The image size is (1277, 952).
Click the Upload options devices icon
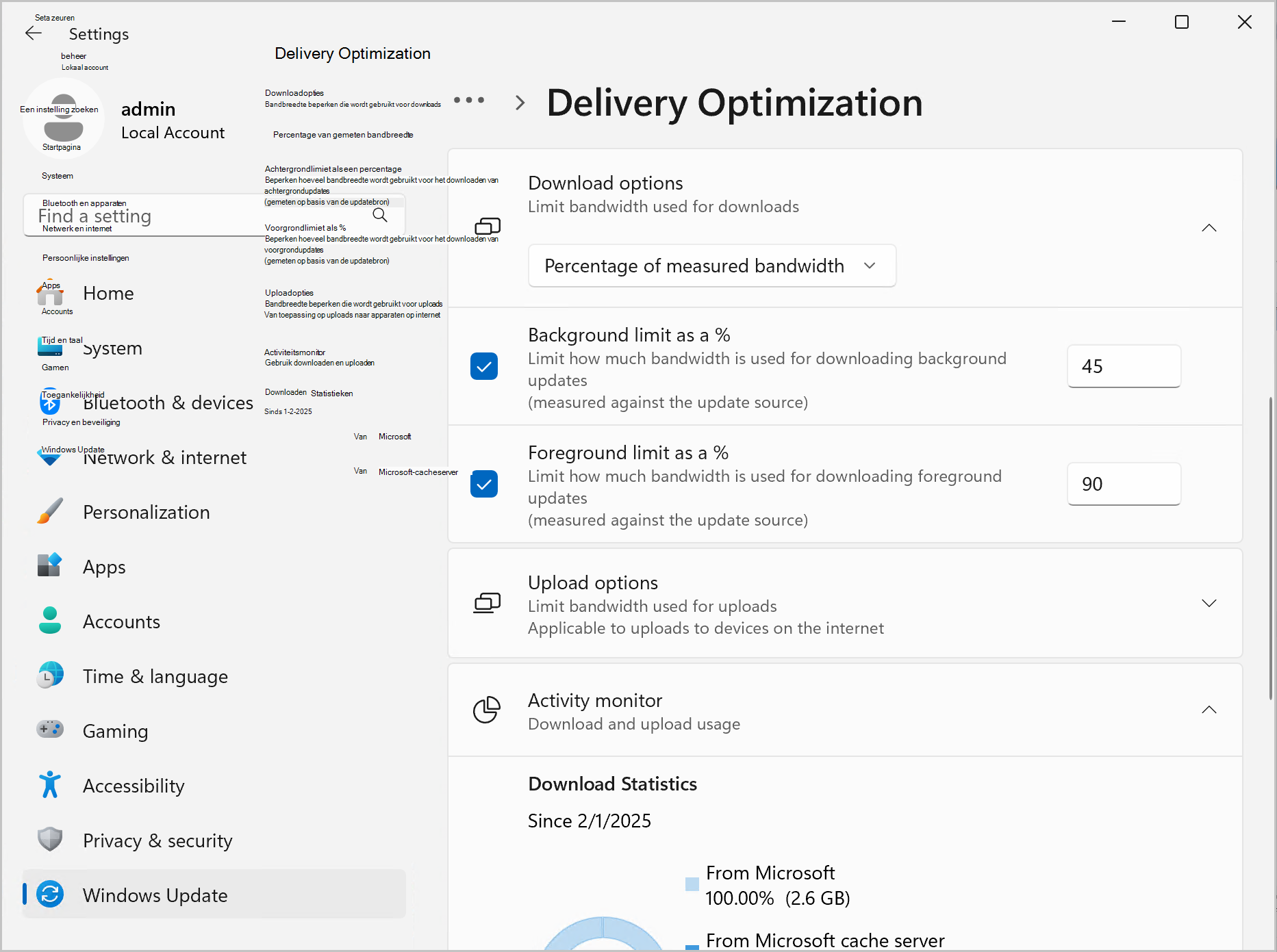tap(488, 603)
